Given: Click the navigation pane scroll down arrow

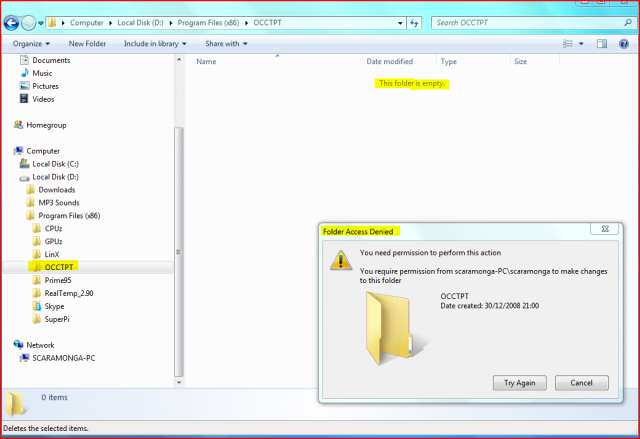Looking at the screenshot, I should (x=179, y=383).
